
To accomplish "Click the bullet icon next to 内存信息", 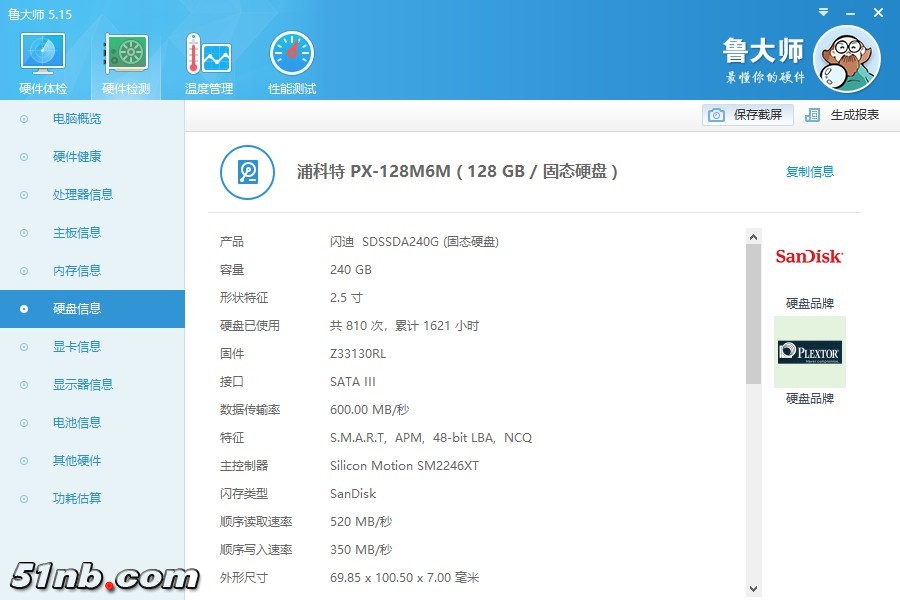I will coord(24,270).
